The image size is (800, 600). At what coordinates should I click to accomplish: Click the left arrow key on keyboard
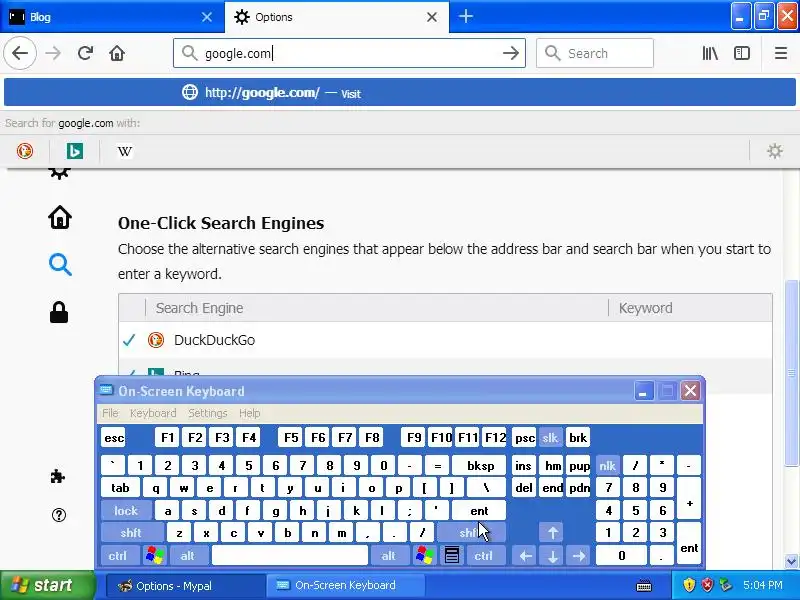(x=526, y=555)
